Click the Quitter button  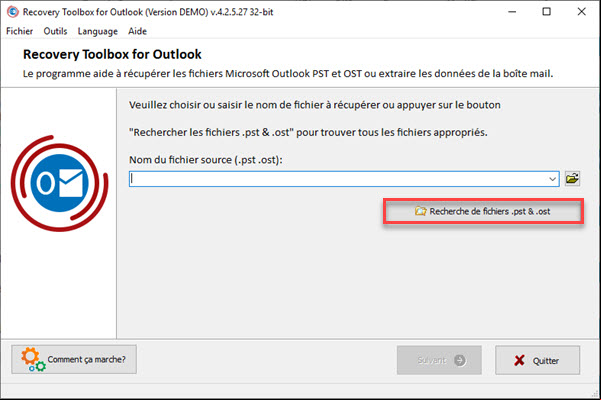point(537,360)
